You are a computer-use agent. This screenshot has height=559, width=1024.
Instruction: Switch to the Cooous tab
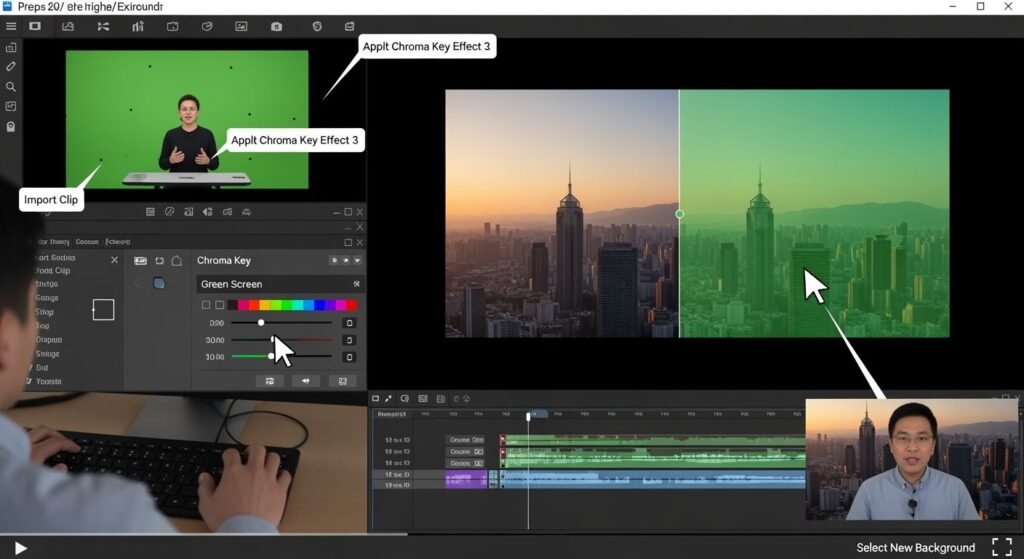[x=87, y=242]
